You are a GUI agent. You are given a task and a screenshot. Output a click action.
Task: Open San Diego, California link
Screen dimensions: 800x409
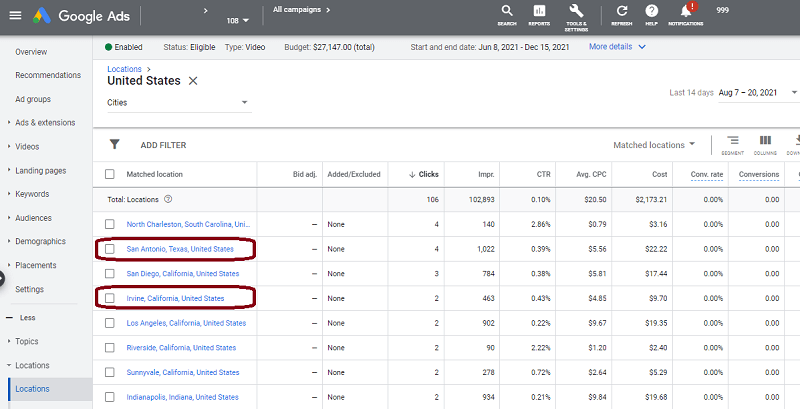click(x=183, y=273)
